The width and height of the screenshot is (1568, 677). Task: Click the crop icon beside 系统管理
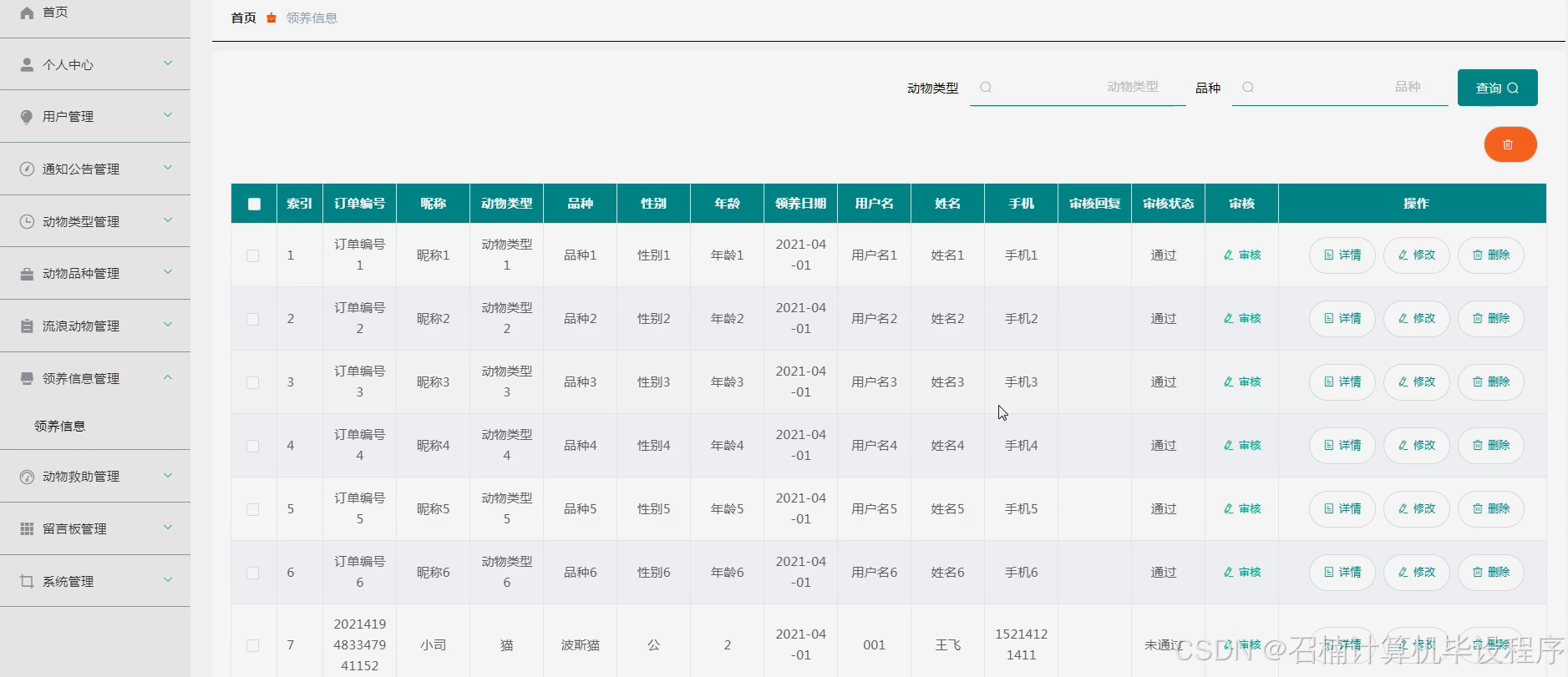point(27,581)
